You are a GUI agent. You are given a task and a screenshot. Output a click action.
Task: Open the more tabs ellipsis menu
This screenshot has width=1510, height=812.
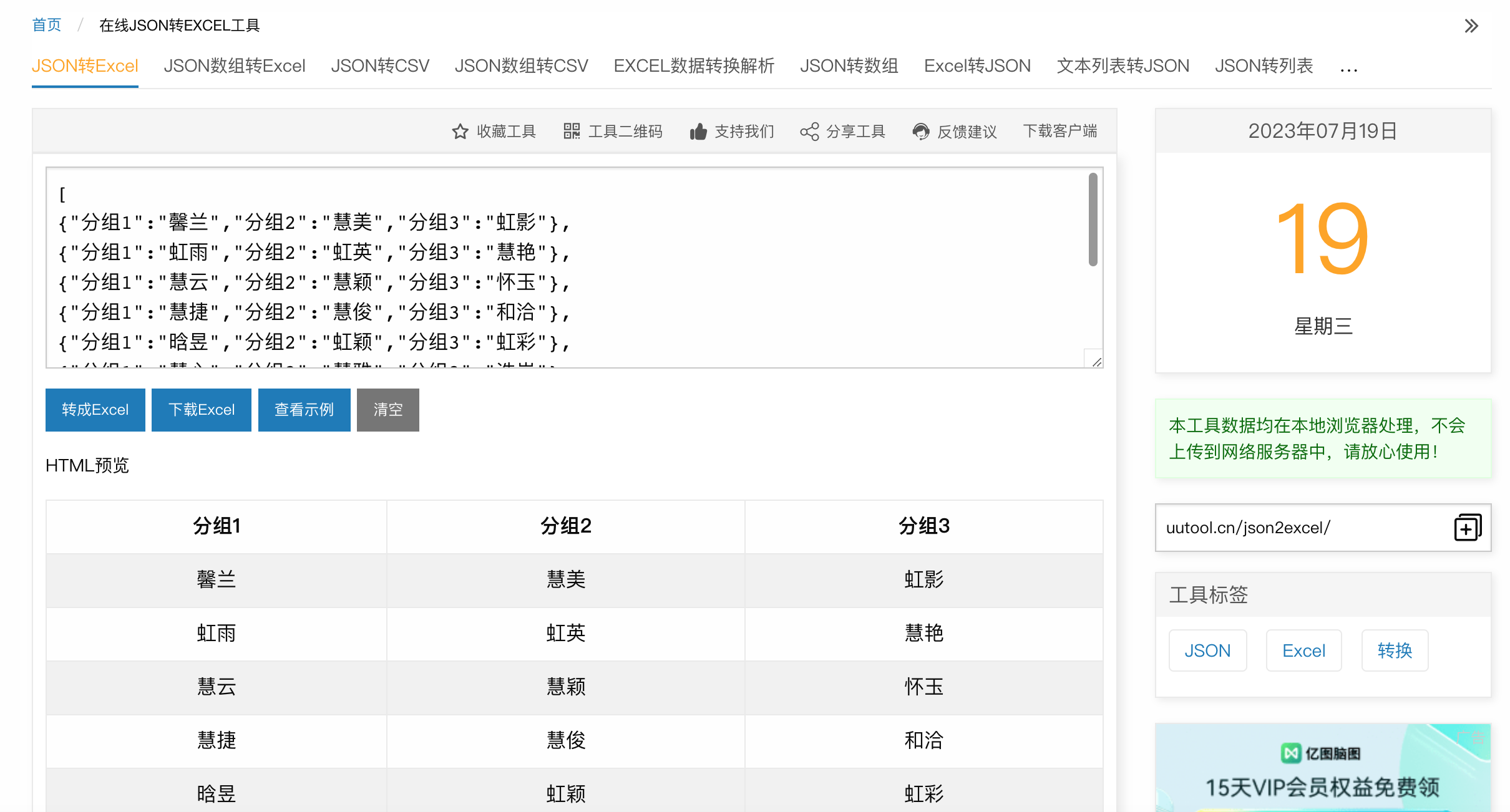click(x=1348, y=67)
